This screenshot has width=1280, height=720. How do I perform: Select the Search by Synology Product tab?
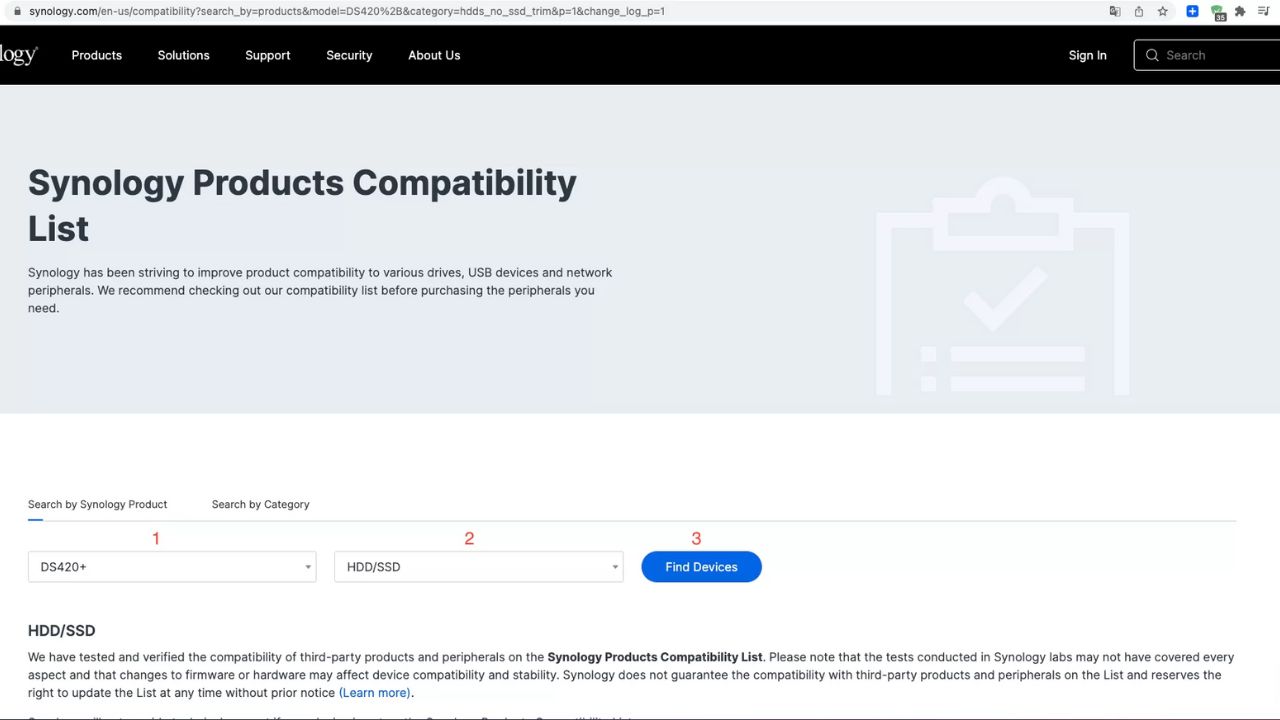[x=98, y=504]
